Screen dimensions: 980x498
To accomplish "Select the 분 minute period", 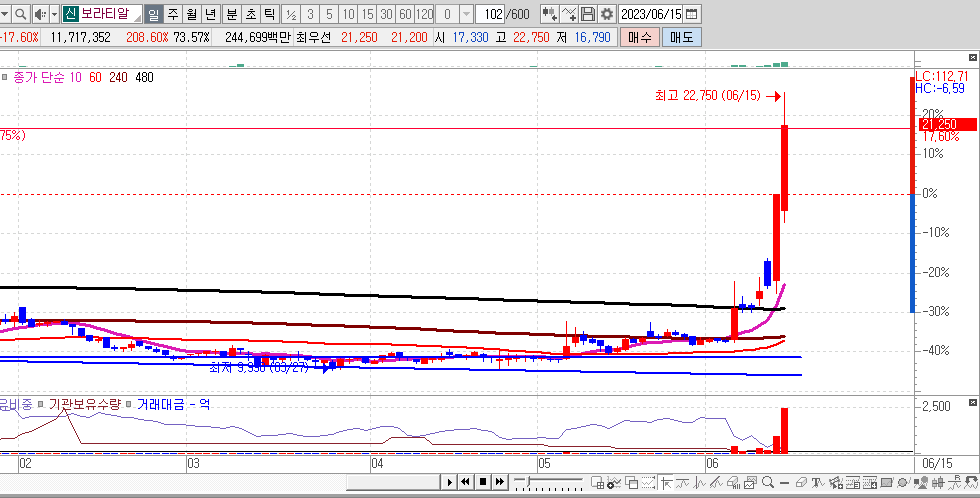I will tap(232, 14).
